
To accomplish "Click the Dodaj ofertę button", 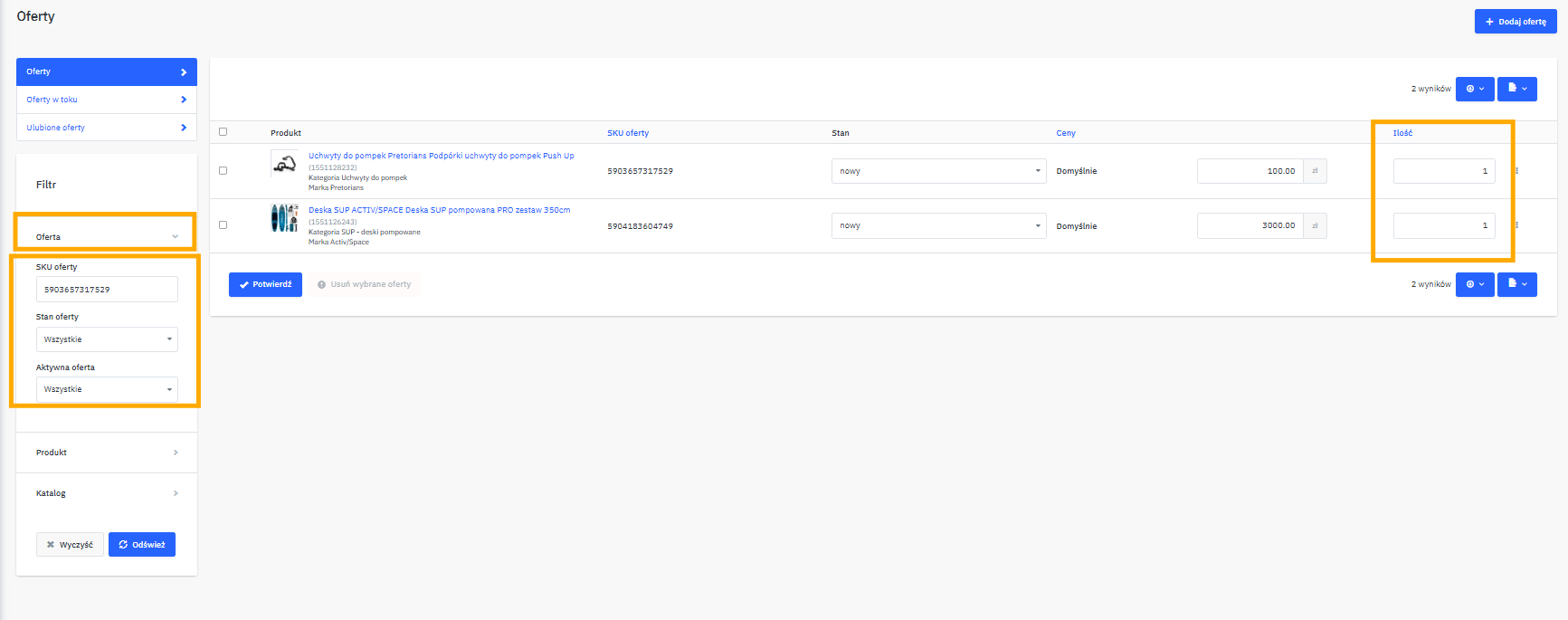I will (x=1515, y=22).
